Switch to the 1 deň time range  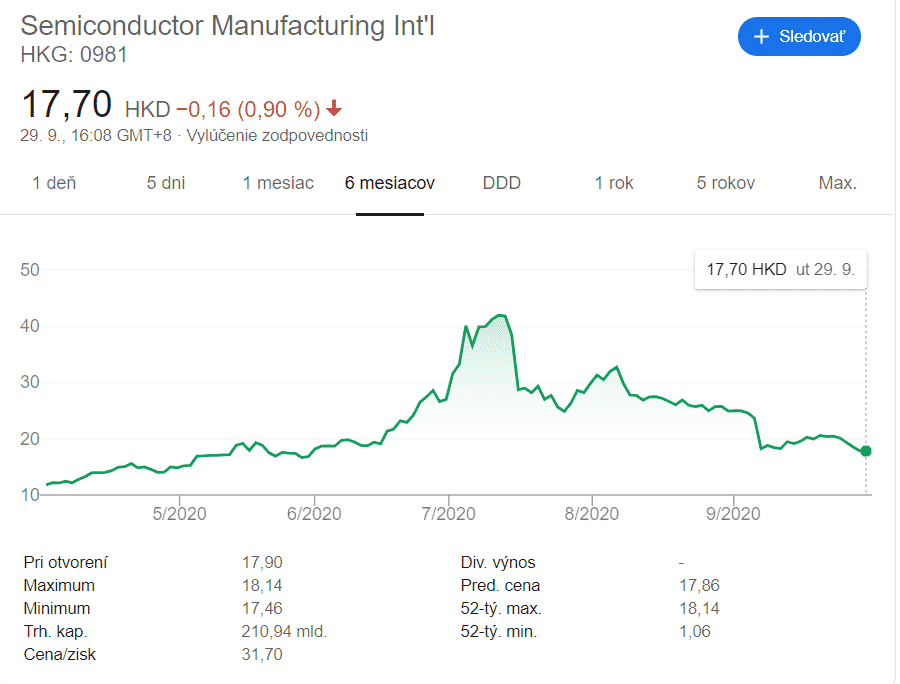tap(54, 183)
